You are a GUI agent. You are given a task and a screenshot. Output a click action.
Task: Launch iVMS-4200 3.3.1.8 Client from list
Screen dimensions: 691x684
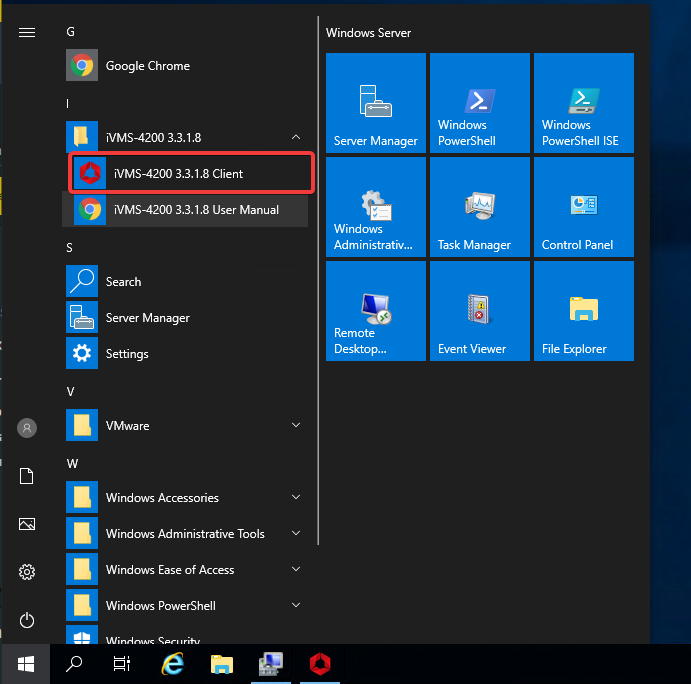tap(178, 174)
